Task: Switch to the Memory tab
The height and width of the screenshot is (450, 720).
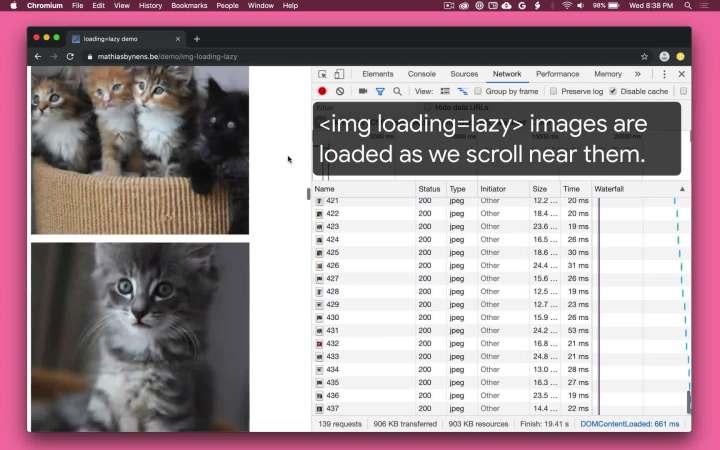Action: point(608,74)
